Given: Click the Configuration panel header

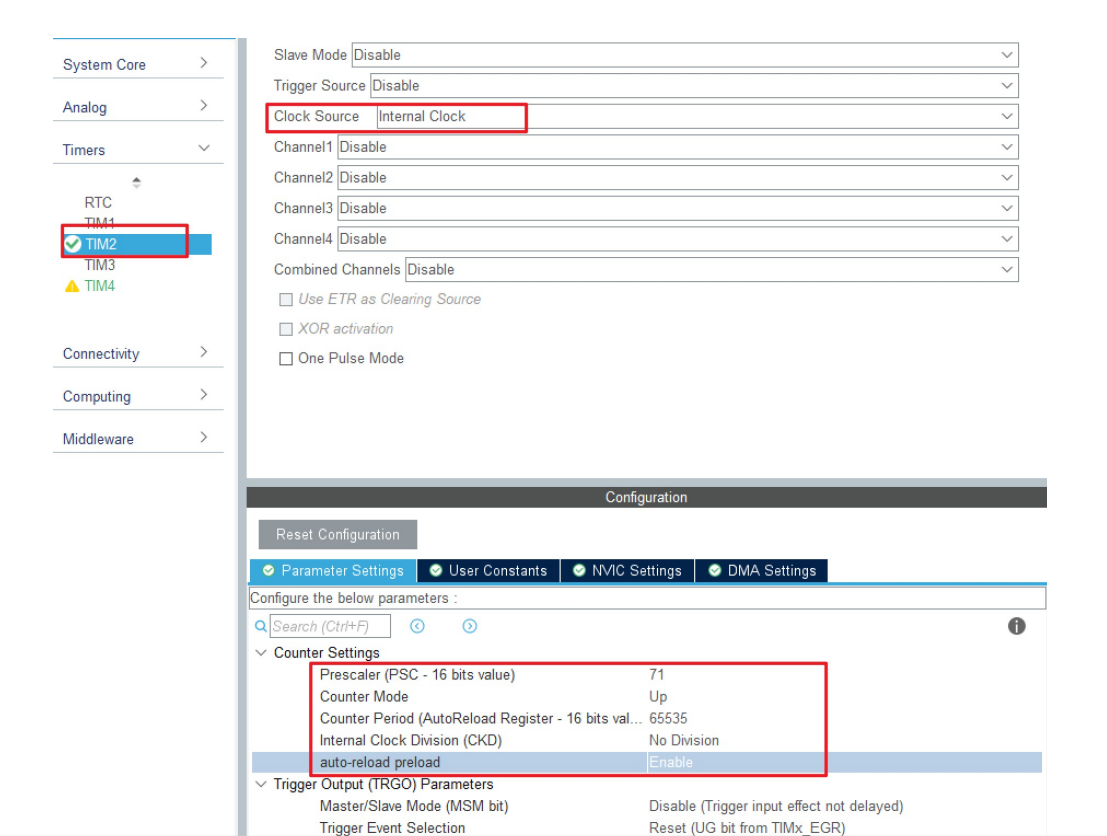Looking at the screenshot, I should click(x=646, y=497).
